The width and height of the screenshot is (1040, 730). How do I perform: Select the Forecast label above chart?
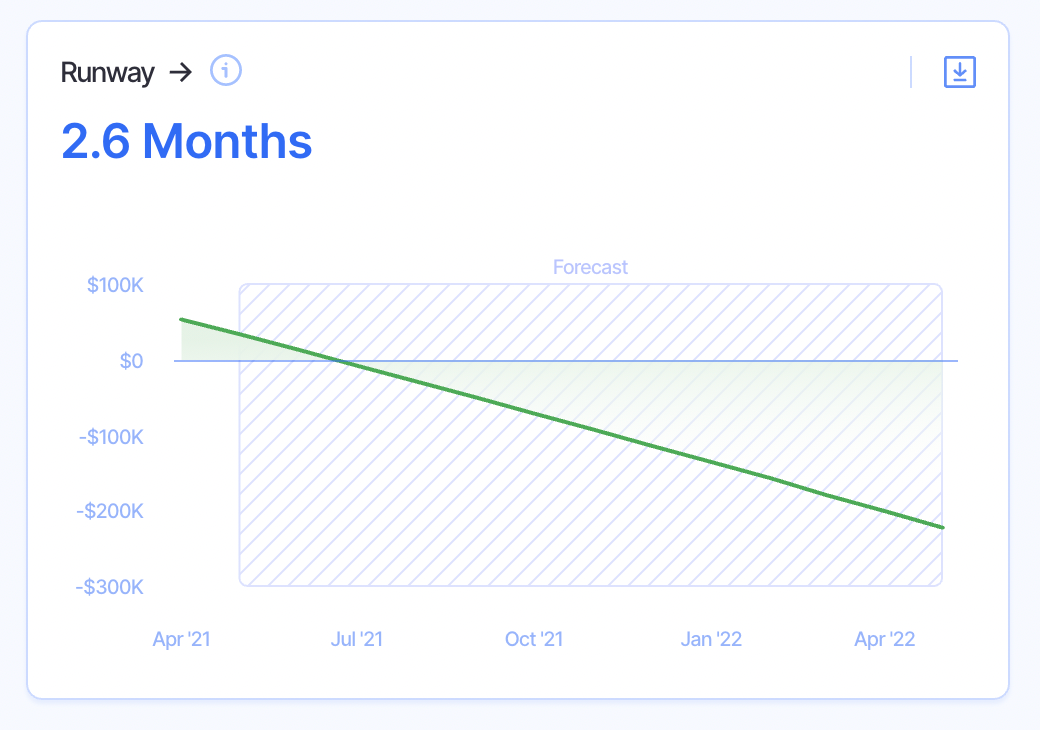590,267
